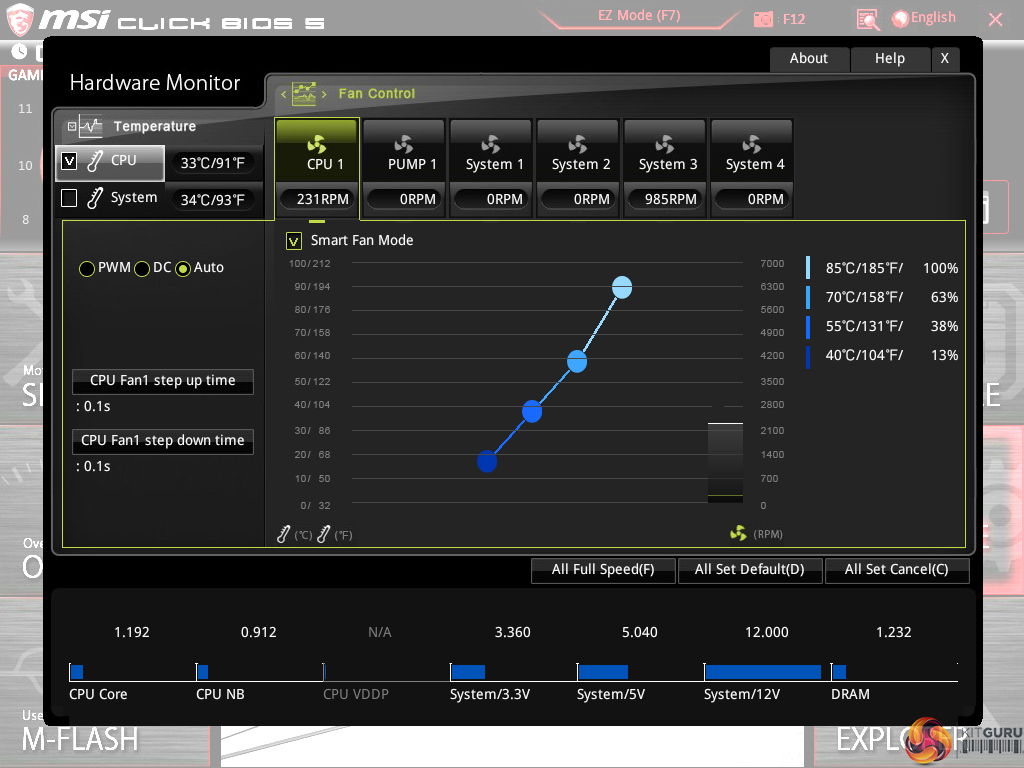
Task: Click the CPU temperature 33°C/91°F readout
Action: tap(213, 163)
